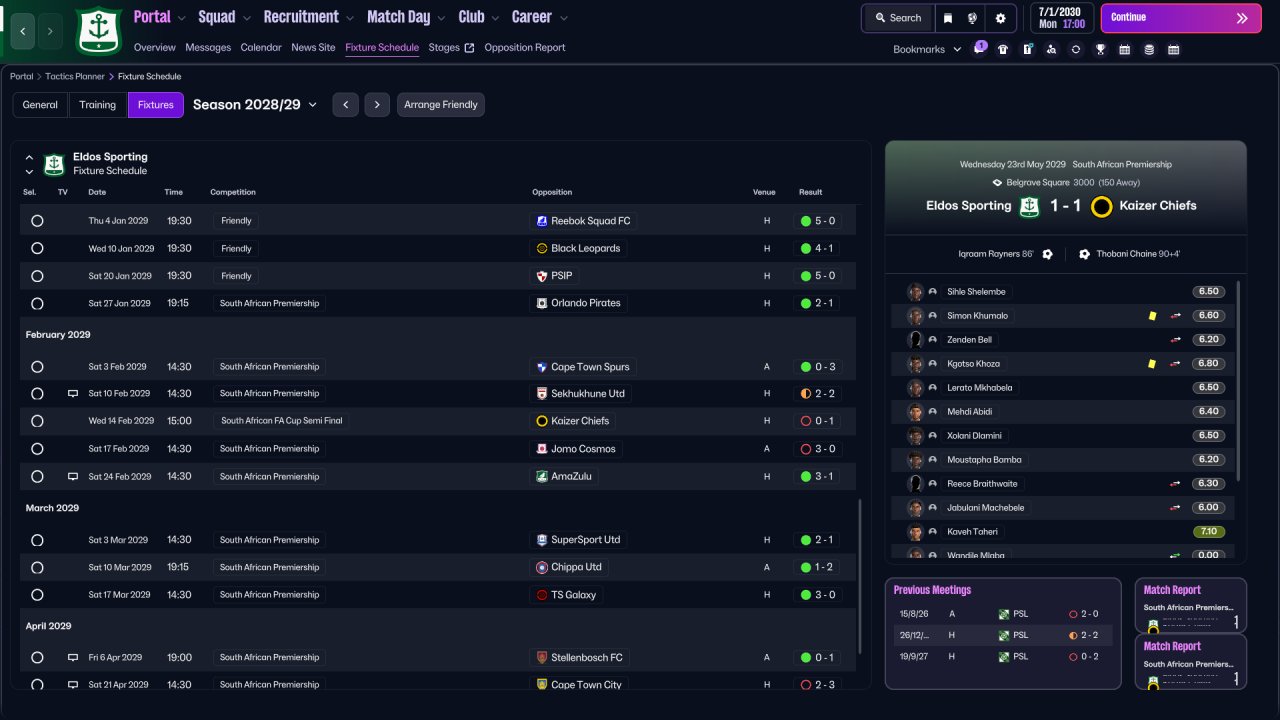
Task: Open the Season 2028/29 selector dropdown
Action: tap(255, 105)
